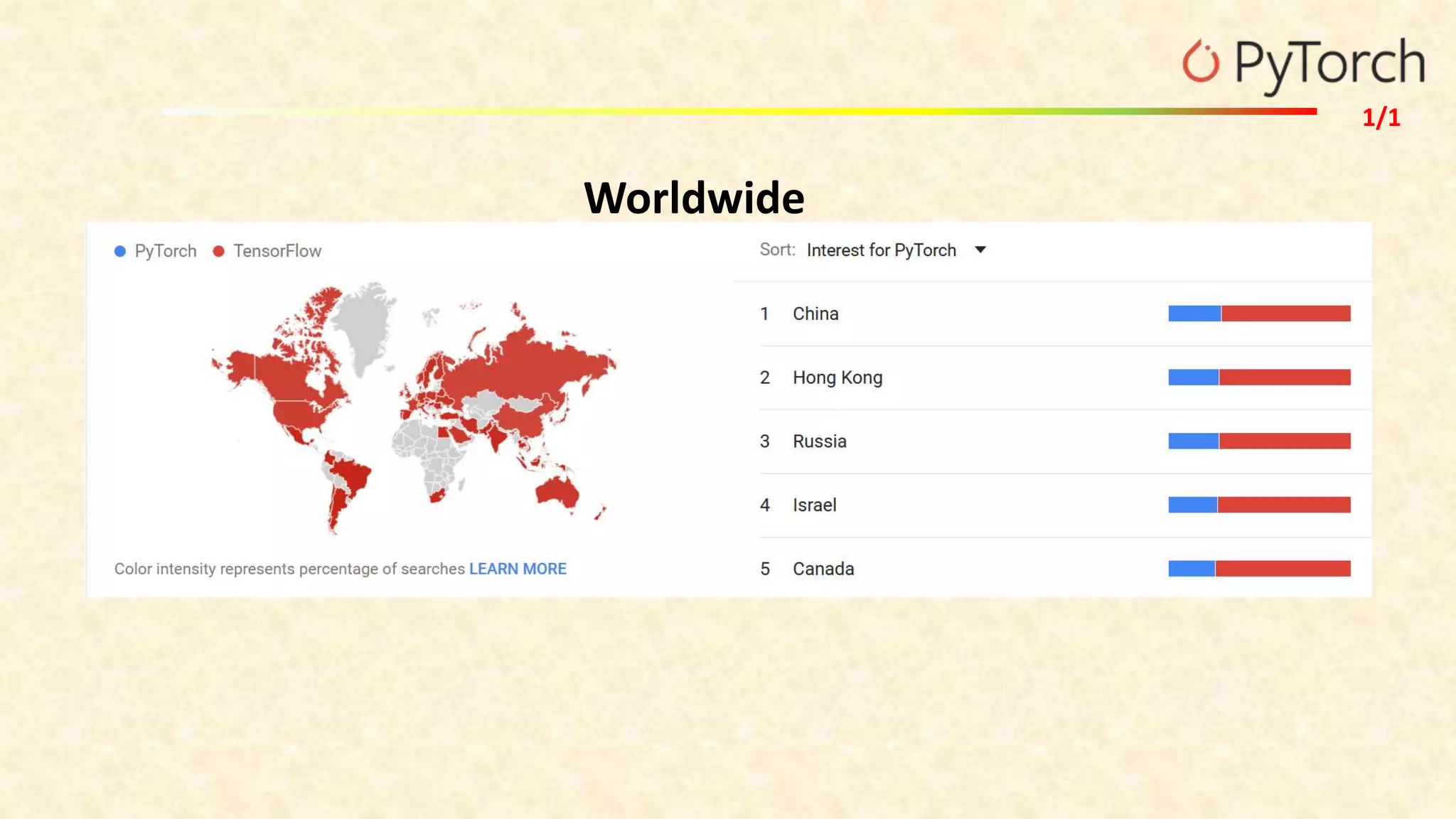Select the Hong Kong entry
This screenshot has width=1456, height=819.
[x=837, y=378]
